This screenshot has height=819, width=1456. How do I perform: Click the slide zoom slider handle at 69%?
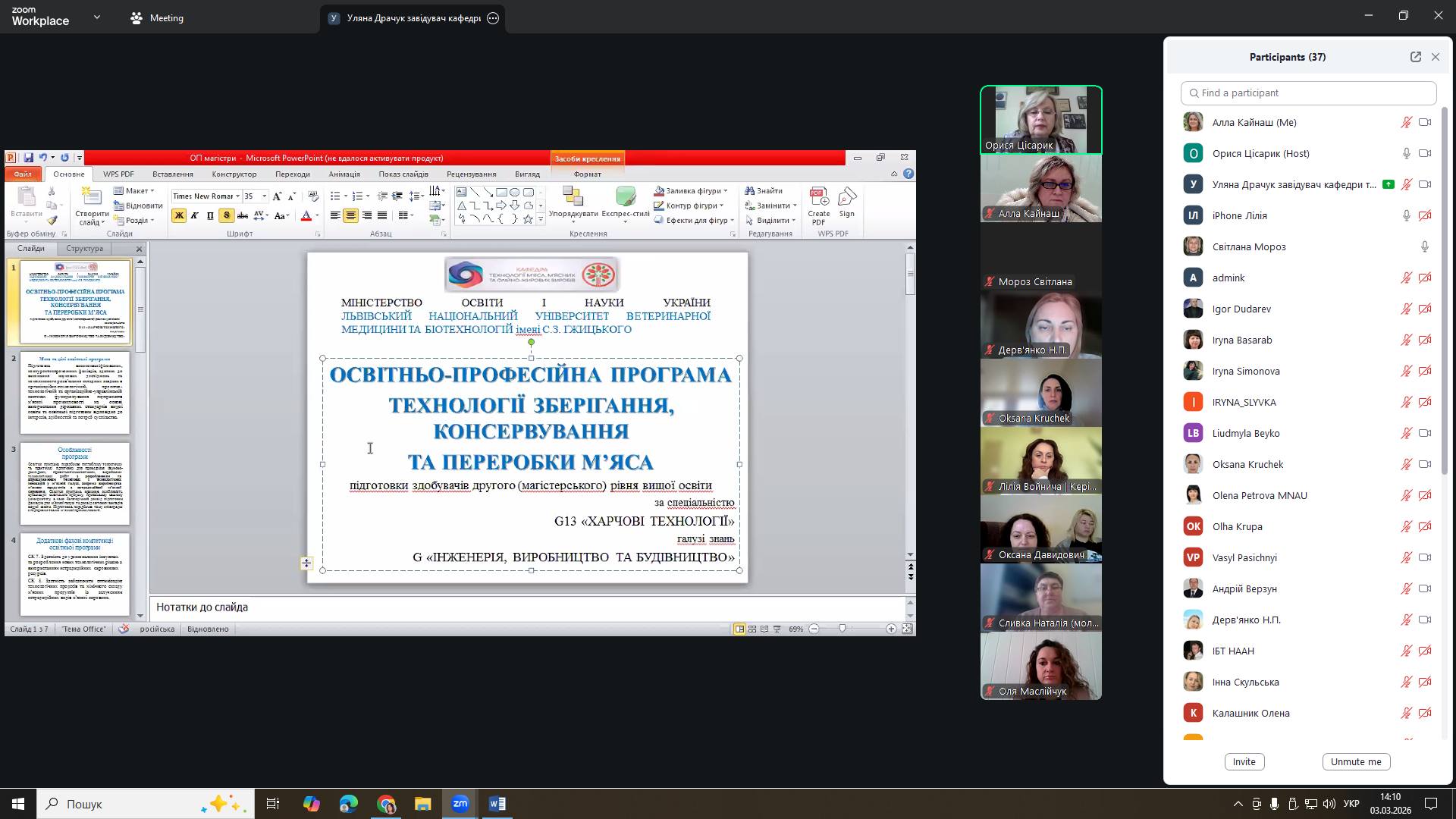coord(842,629)
